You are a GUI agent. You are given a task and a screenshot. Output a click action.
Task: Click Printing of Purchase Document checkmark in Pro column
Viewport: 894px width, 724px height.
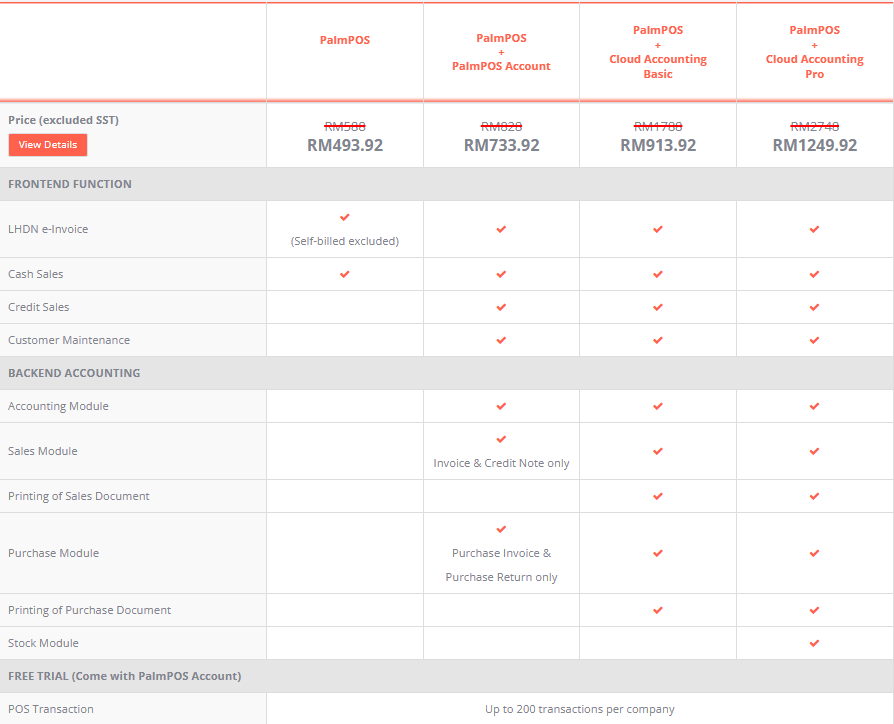click(814, 610)
